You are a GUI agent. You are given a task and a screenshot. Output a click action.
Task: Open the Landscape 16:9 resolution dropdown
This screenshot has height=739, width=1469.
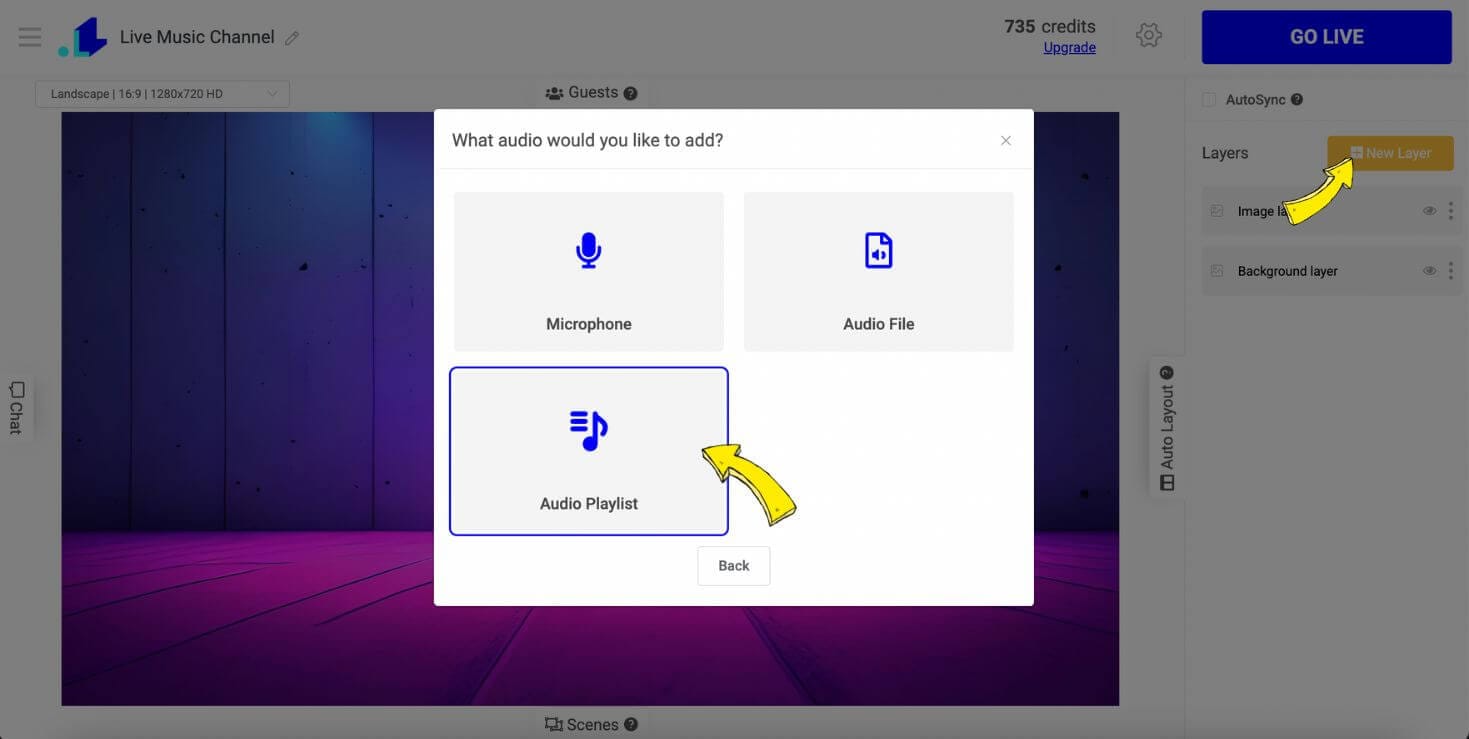pos(162,94)
